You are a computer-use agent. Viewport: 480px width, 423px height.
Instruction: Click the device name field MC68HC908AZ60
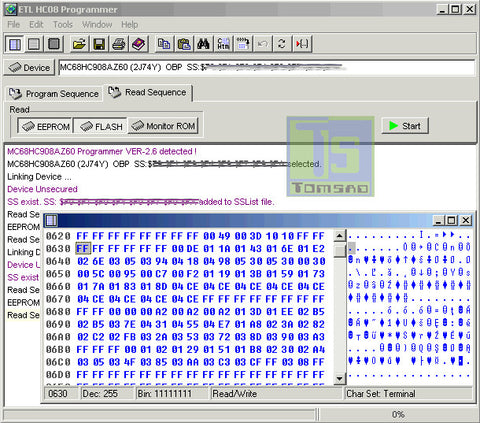266,67
